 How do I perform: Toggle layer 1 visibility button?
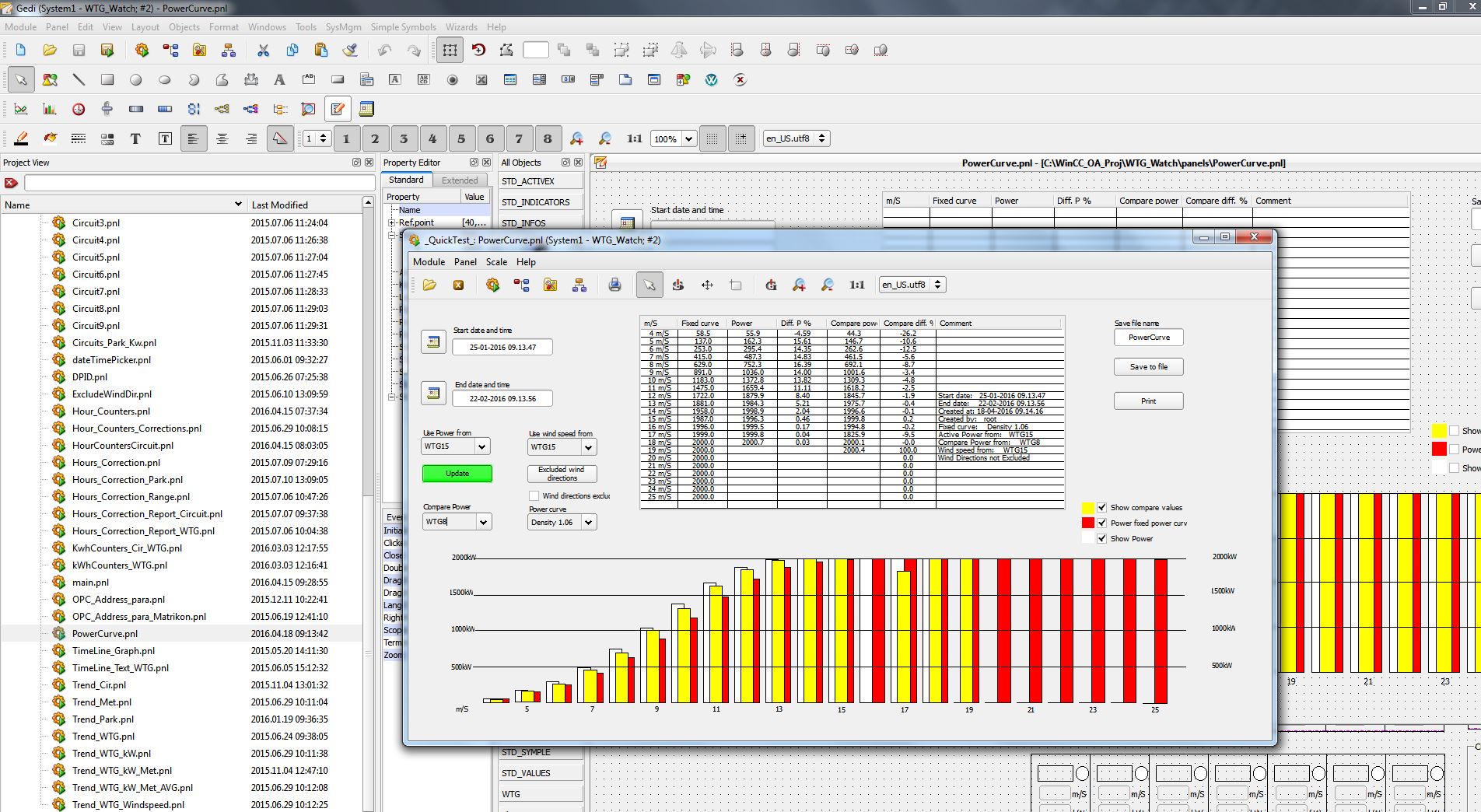pos(346,138)
